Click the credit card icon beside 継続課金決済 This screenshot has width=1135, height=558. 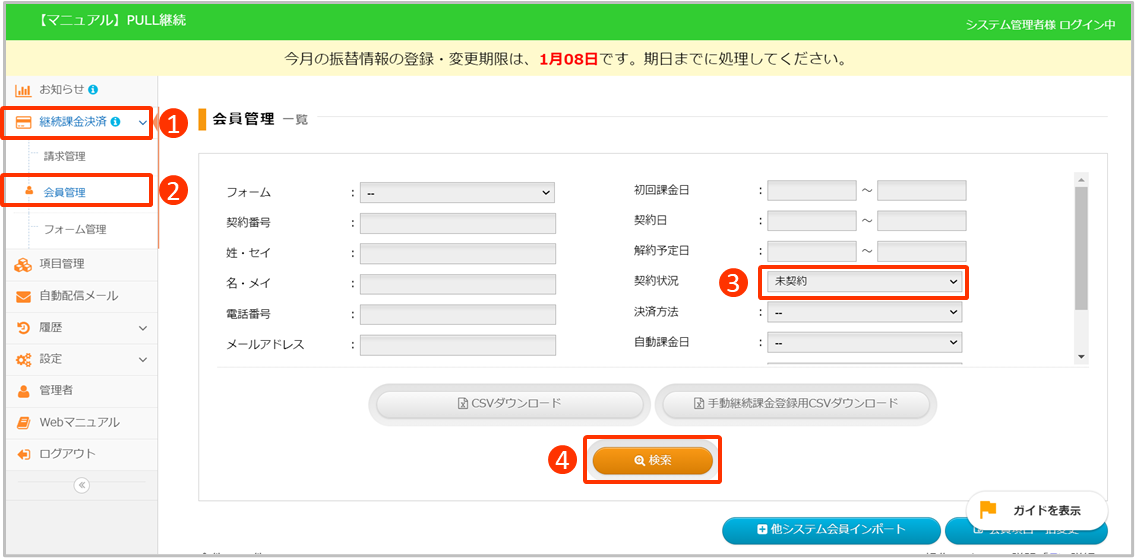(22, 122)
